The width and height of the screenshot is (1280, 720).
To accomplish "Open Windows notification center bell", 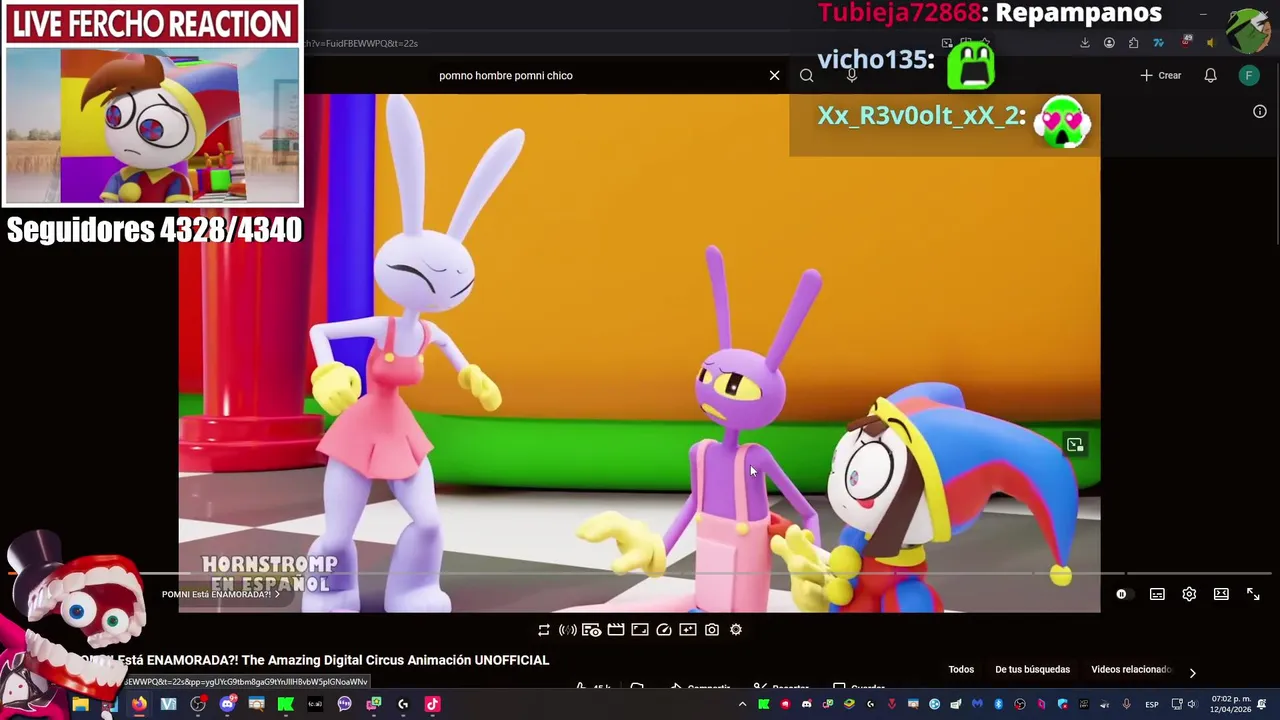I will (1262, 704).
